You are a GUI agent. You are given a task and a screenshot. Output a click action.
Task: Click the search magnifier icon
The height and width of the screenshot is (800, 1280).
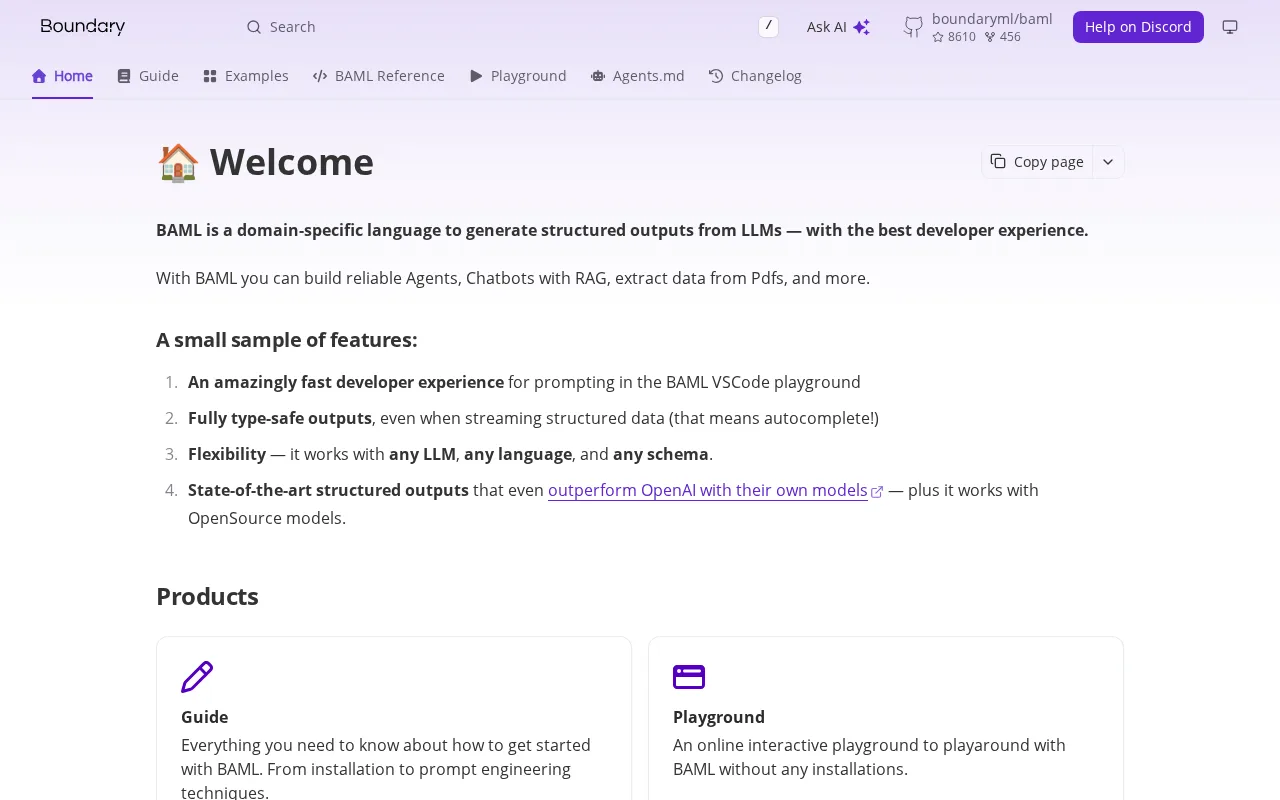pyautogui.click(x=254, y=27)
